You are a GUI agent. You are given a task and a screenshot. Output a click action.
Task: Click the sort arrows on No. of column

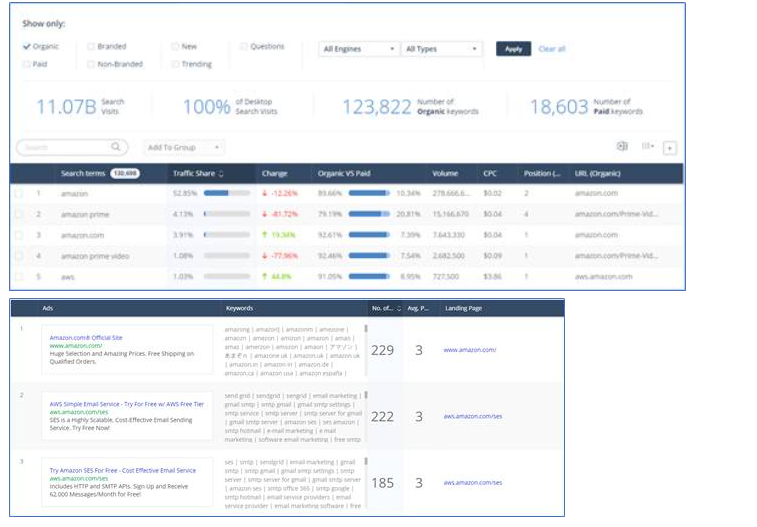[x=399, y=308]
